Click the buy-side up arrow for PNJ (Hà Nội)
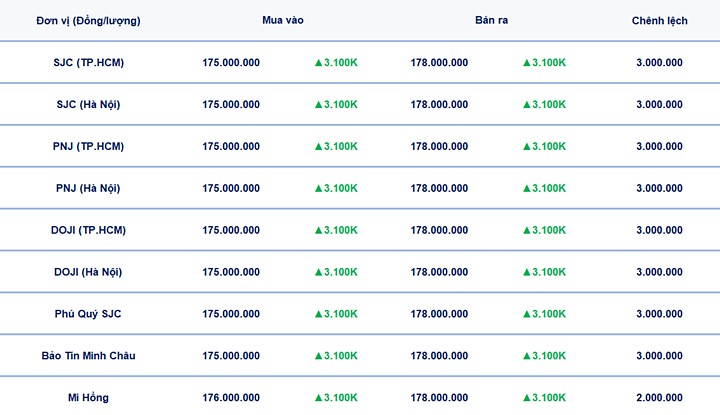This screenshot has width=720, height=415. coord(319,189)
